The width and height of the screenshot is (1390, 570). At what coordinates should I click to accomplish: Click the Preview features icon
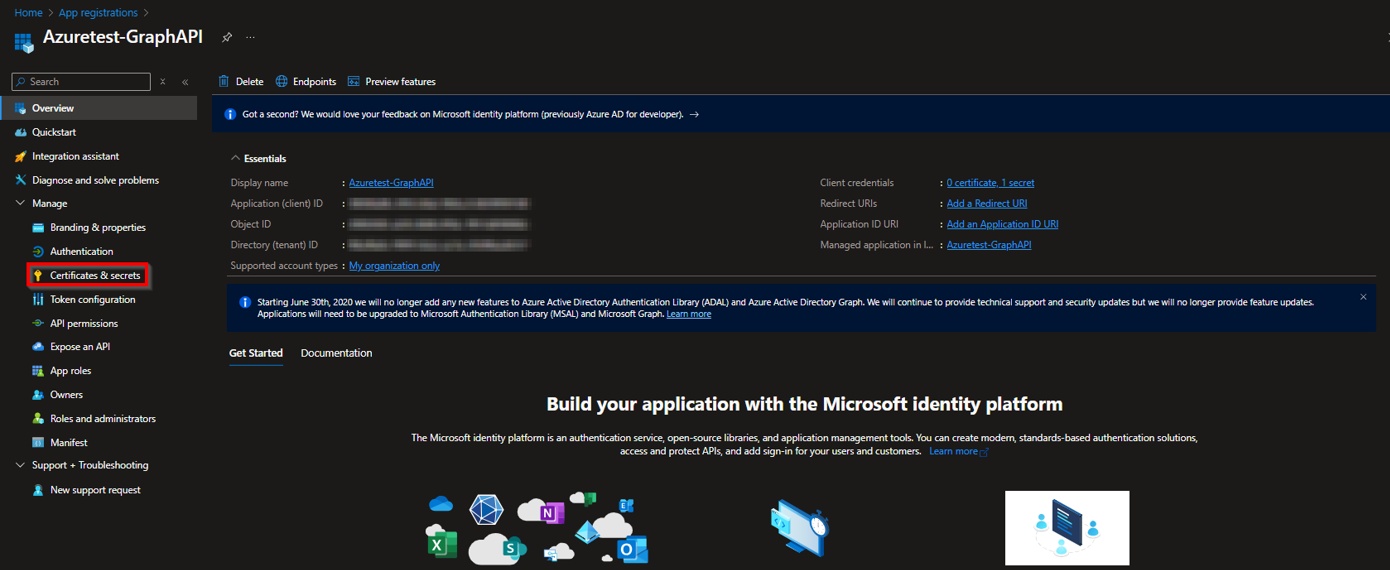coord(354,82)
